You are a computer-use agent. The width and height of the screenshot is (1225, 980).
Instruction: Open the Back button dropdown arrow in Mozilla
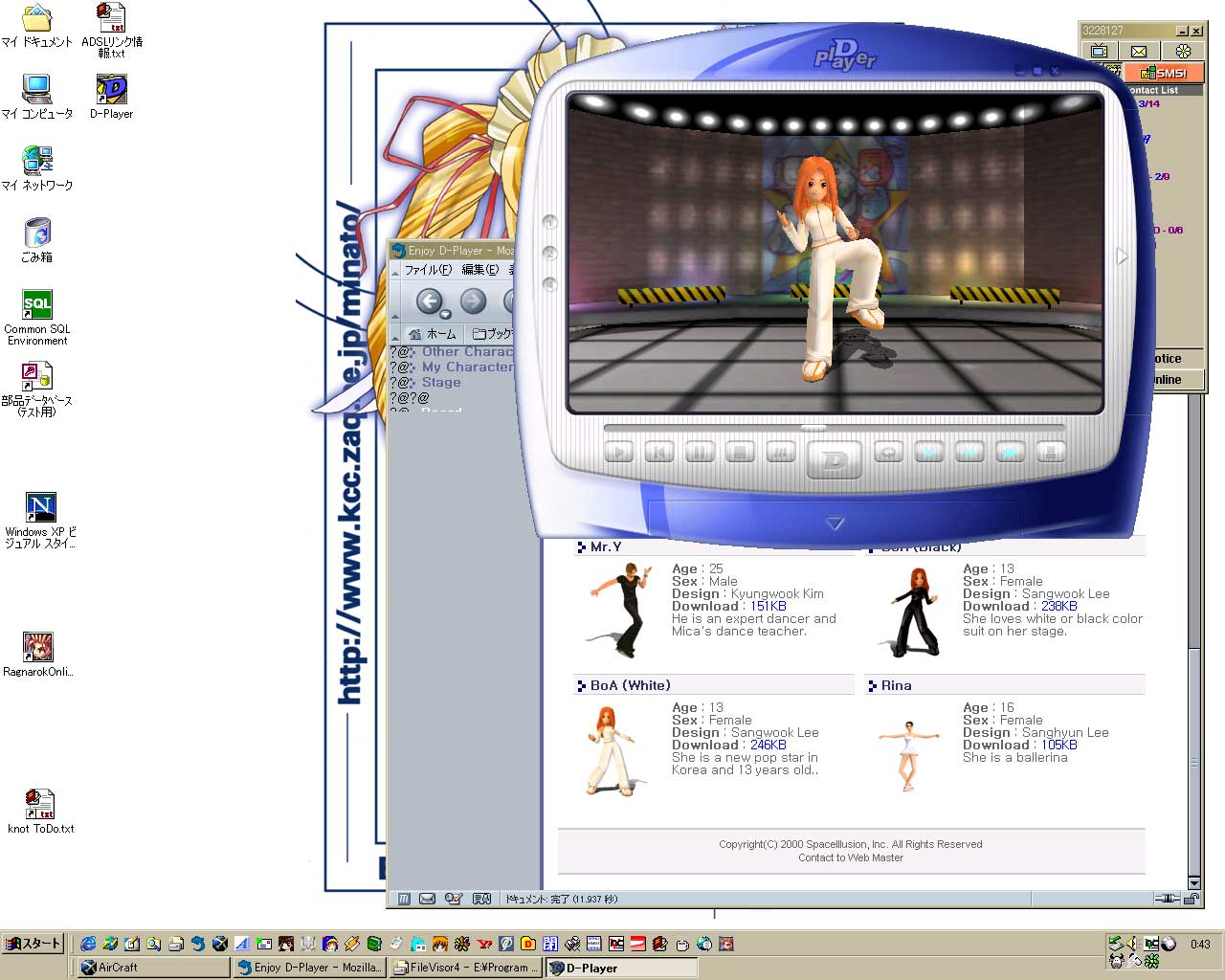[x=446, y=314]
